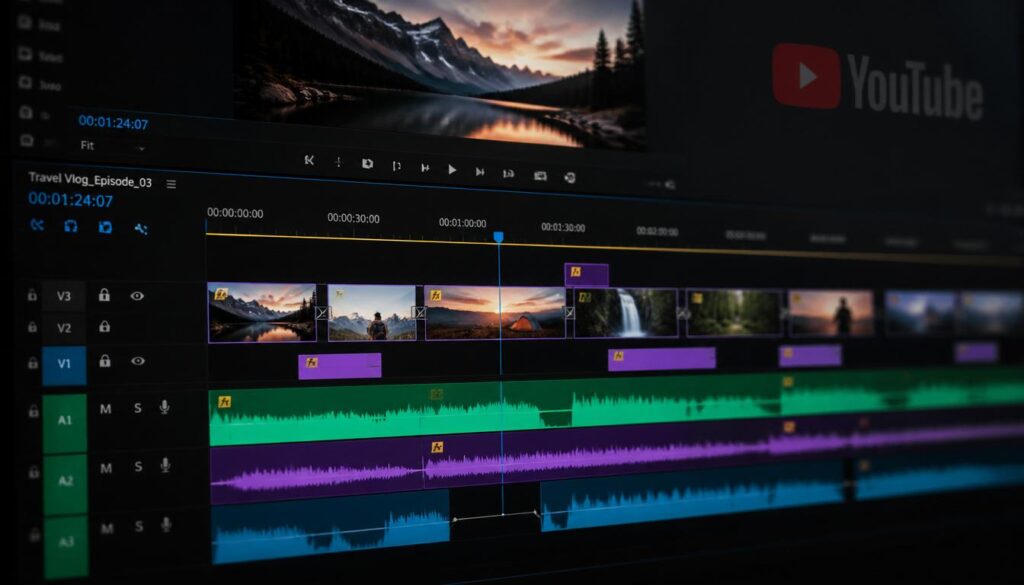Select the green forest clip
Screen dimensions: 1024x585
coord(734,313)
